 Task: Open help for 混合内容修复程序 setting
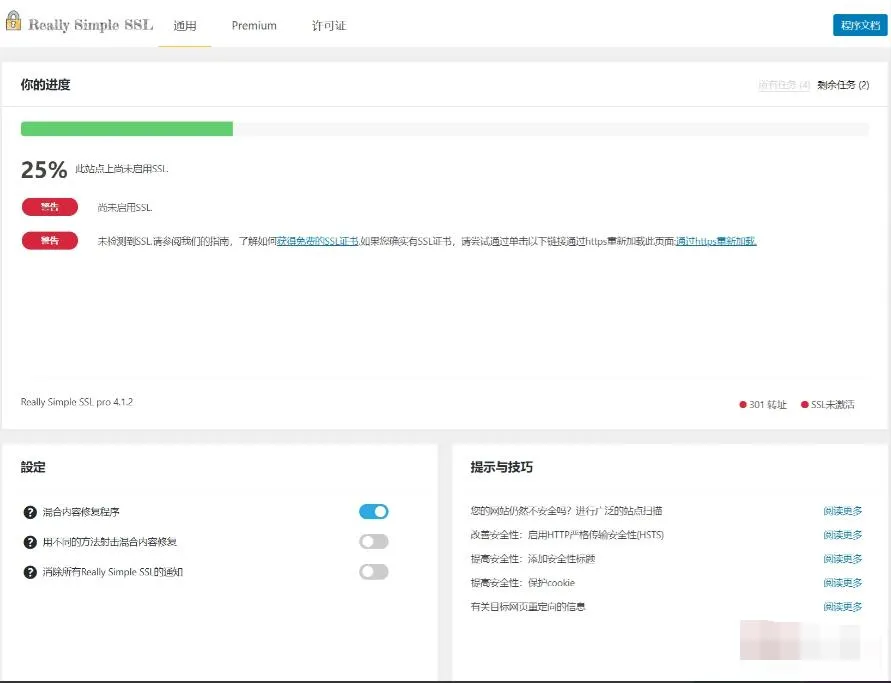(30, 512)
